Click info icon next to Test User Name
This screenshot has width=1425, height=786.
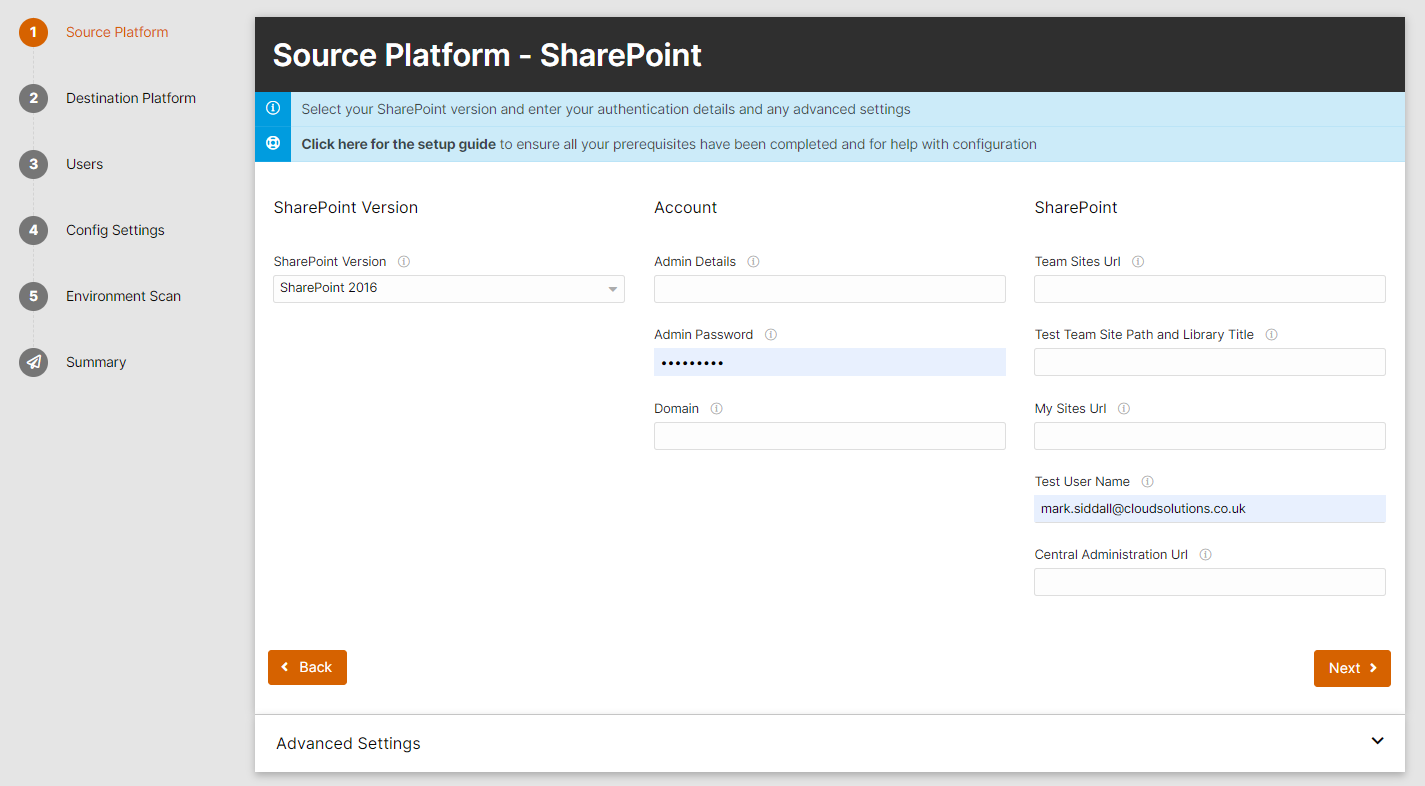[1148, 482]
